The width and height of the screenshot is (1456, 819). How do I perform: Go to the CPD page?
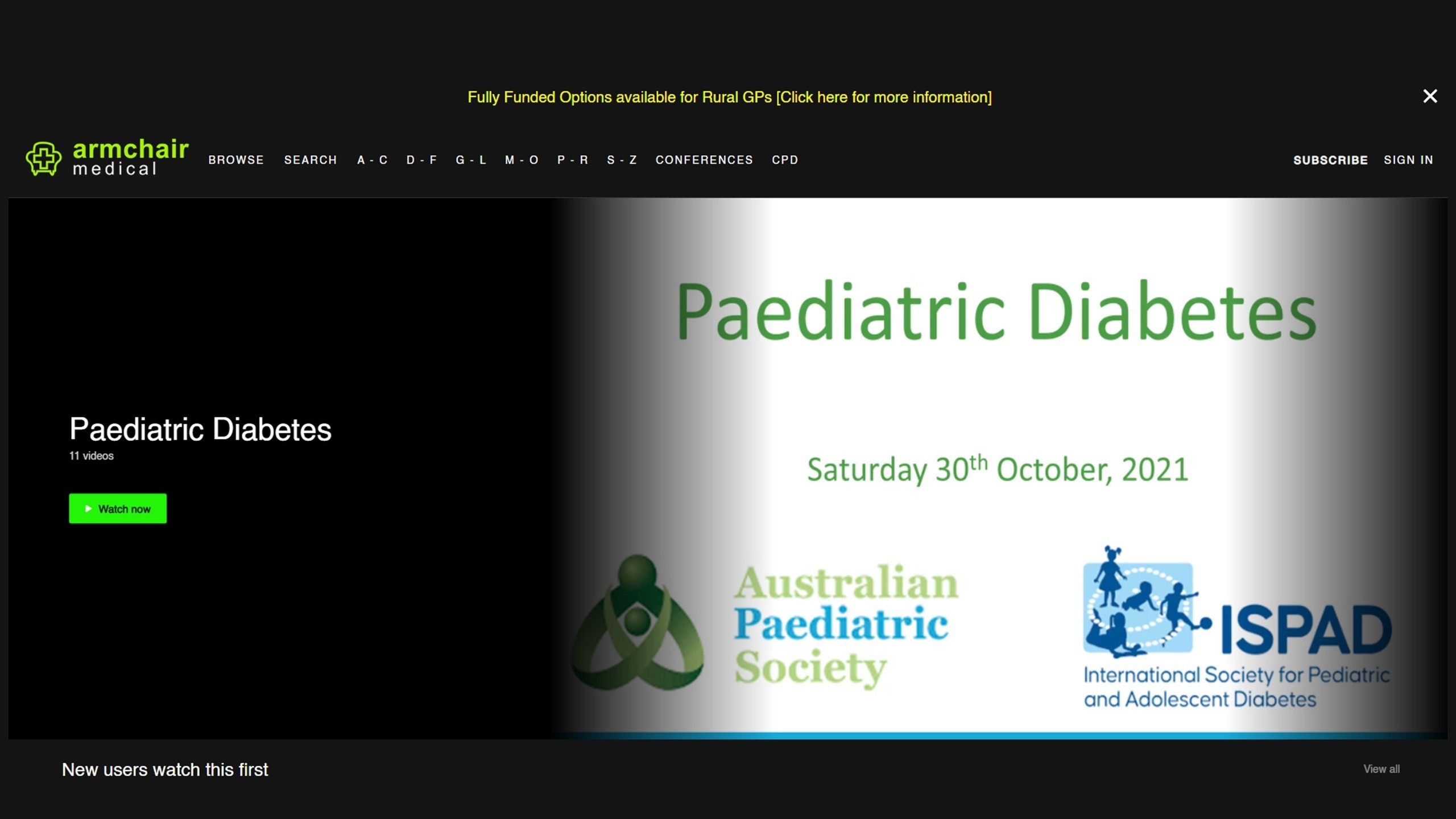[785, 160]
